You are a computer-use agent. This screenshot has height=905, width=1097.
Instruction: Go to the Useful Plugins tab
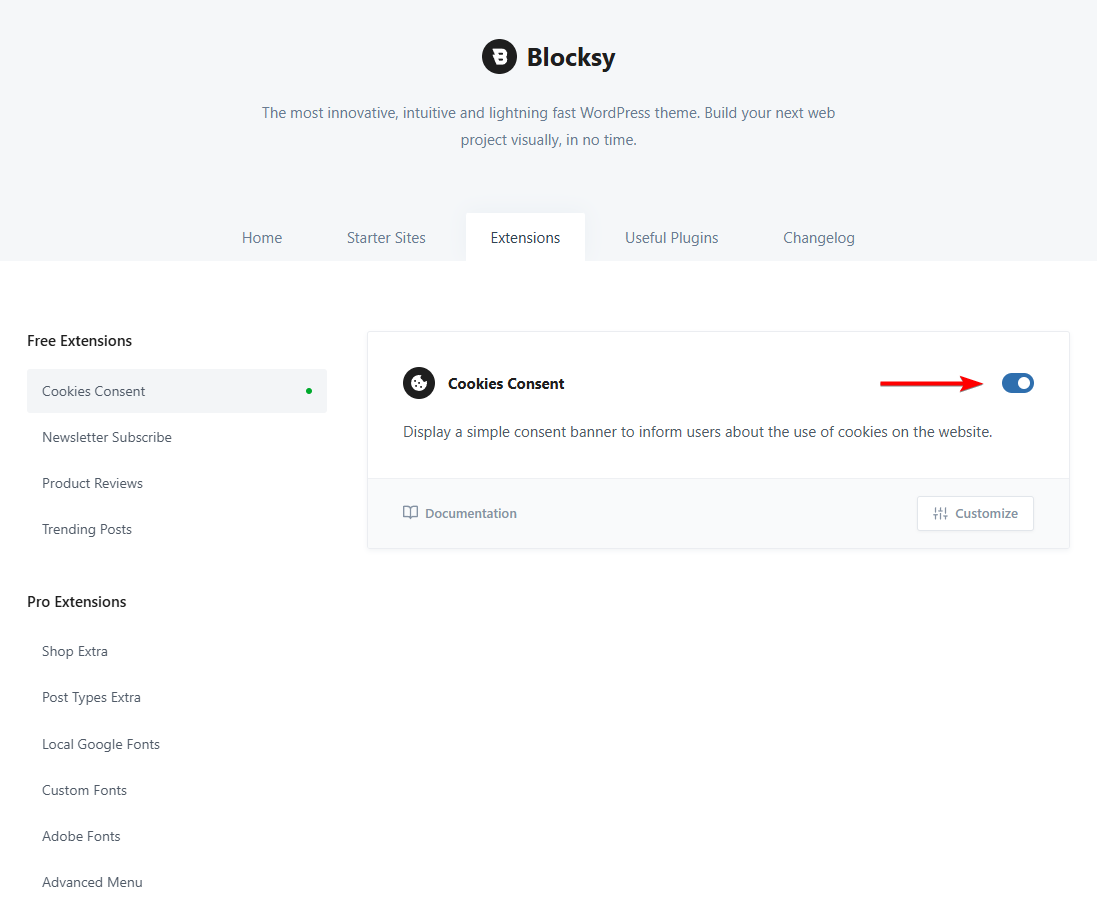pyautogui.click(x=672, y=238)
